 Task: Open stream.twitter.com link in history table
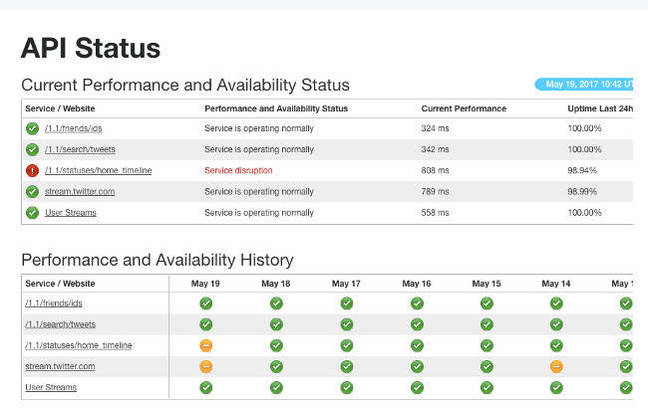coord(60,366)
